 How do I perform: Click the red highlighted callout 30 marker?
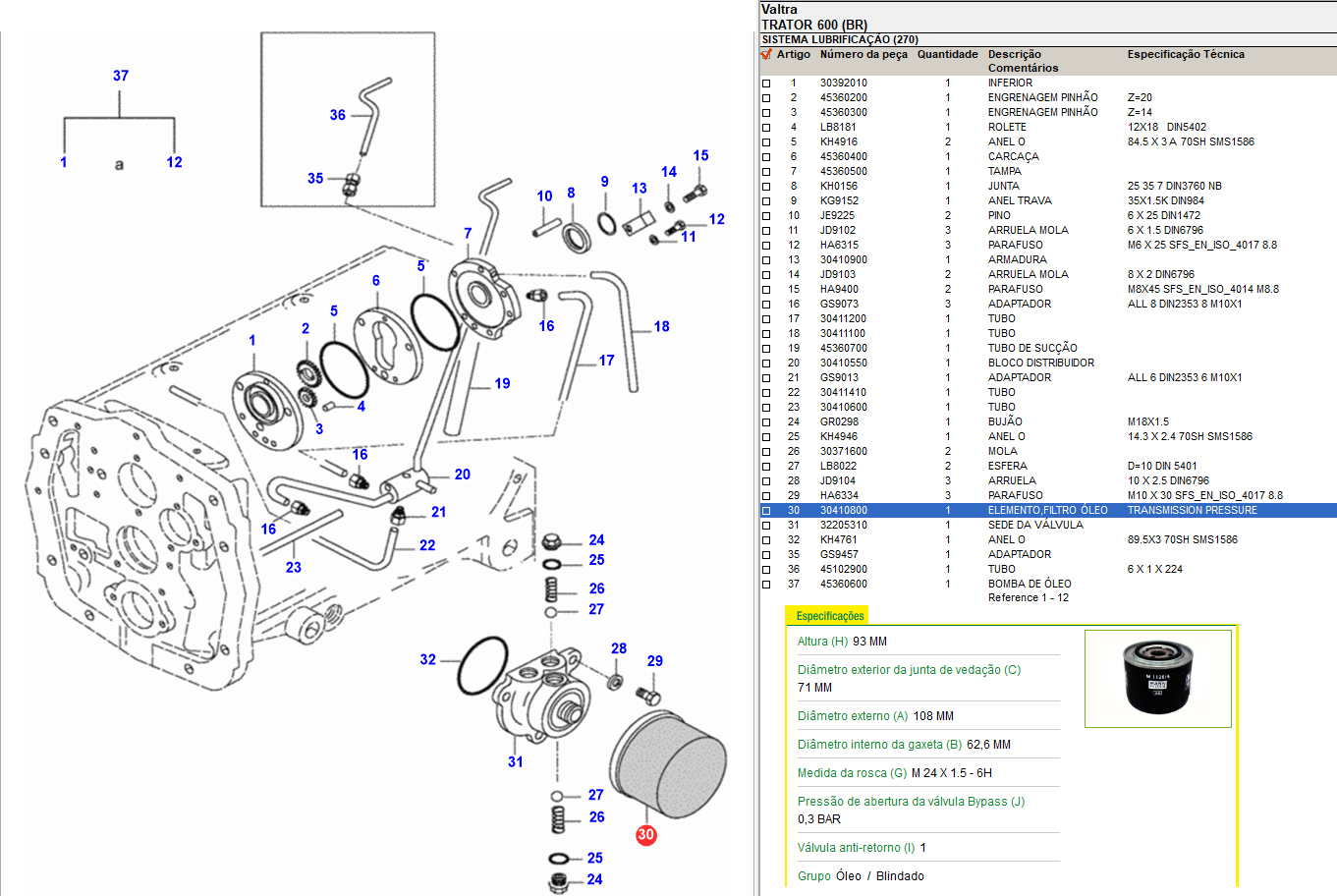pos(645,834)
